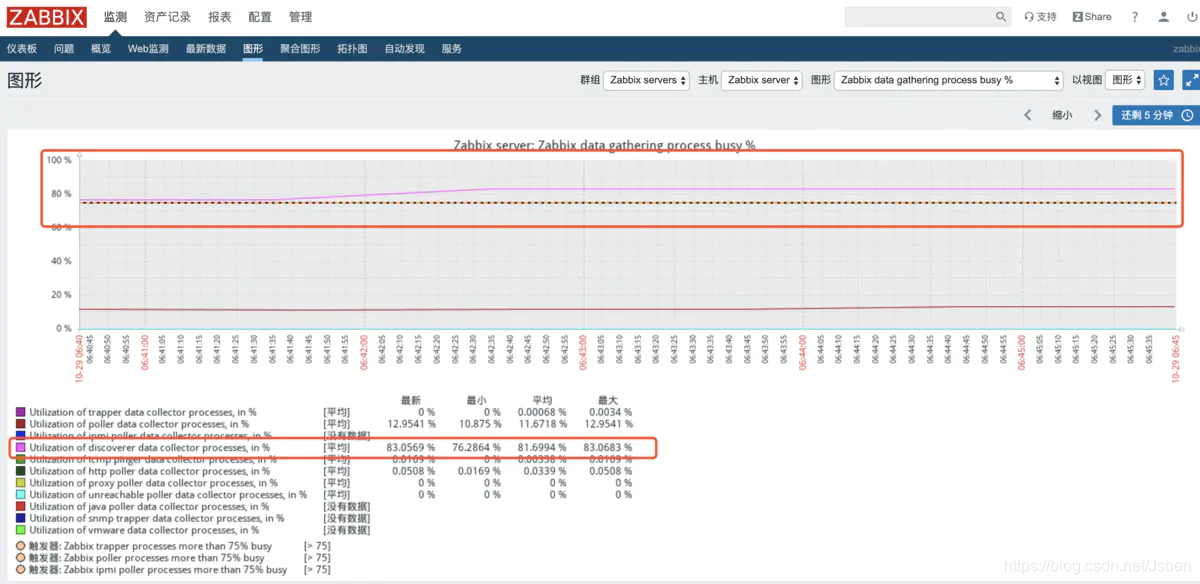The height and width of the screenshot is (584, 1200).
Task: Click 'Utilization of discoverer data collector processes' text
Action: (150, 448)
